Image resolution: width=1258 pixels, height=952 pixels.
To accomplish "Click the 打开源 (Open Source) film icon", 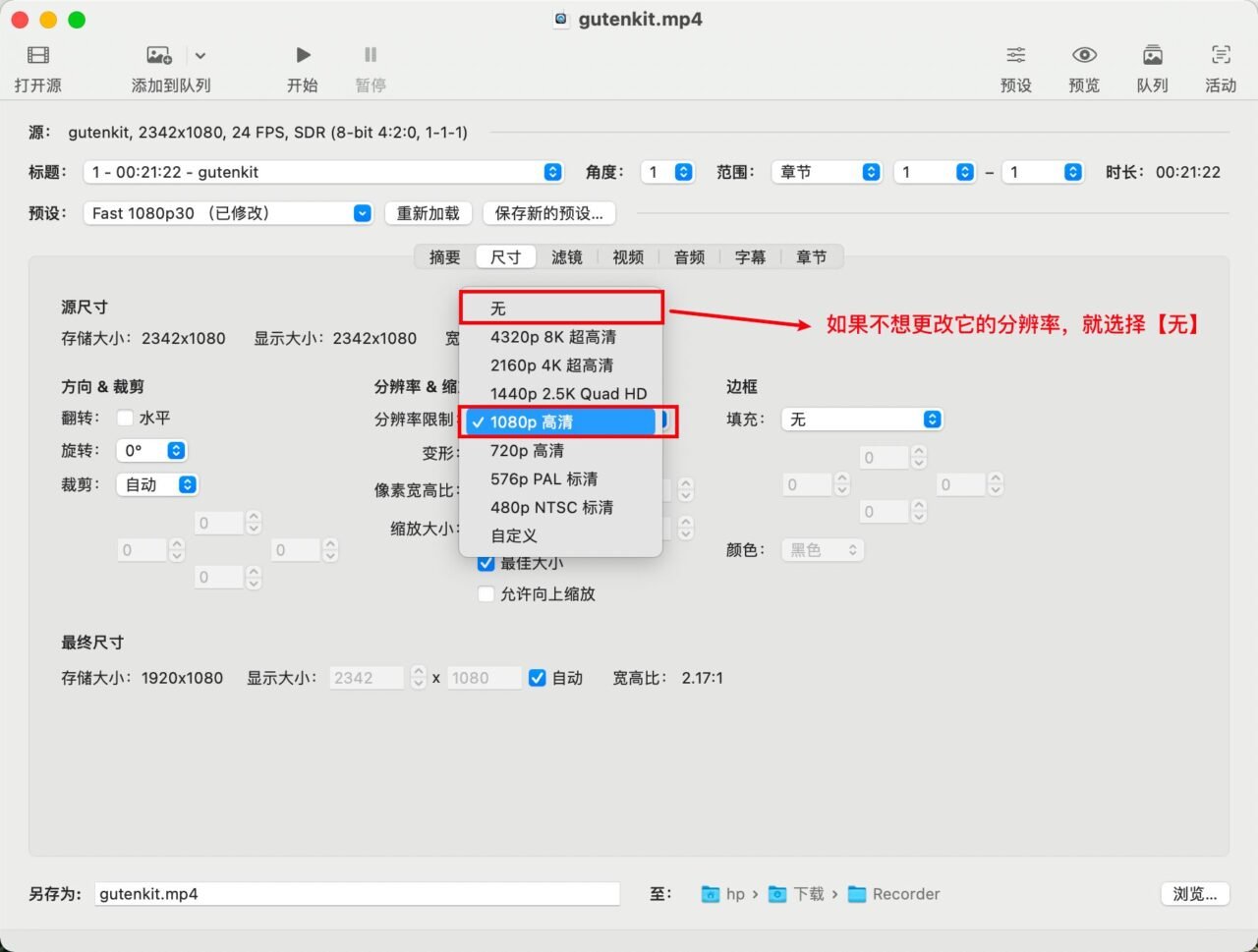I will point(38,55).
